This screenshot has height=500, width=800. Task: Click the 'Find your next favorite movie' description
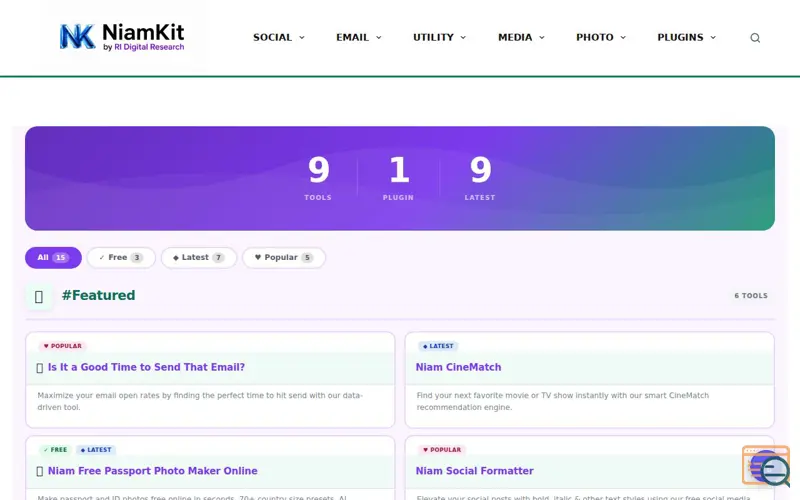(x=563, y=402)
